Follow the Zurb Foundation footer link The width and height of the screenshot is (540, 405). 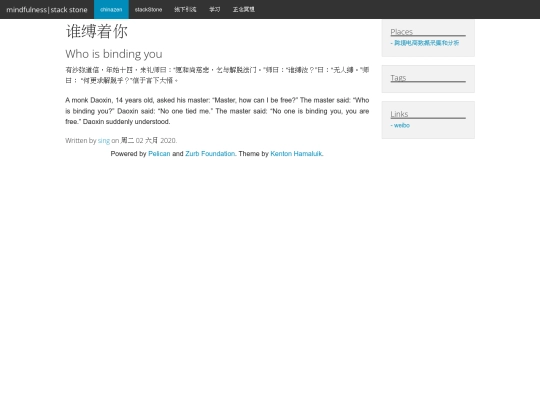click(x=210, y=154)
